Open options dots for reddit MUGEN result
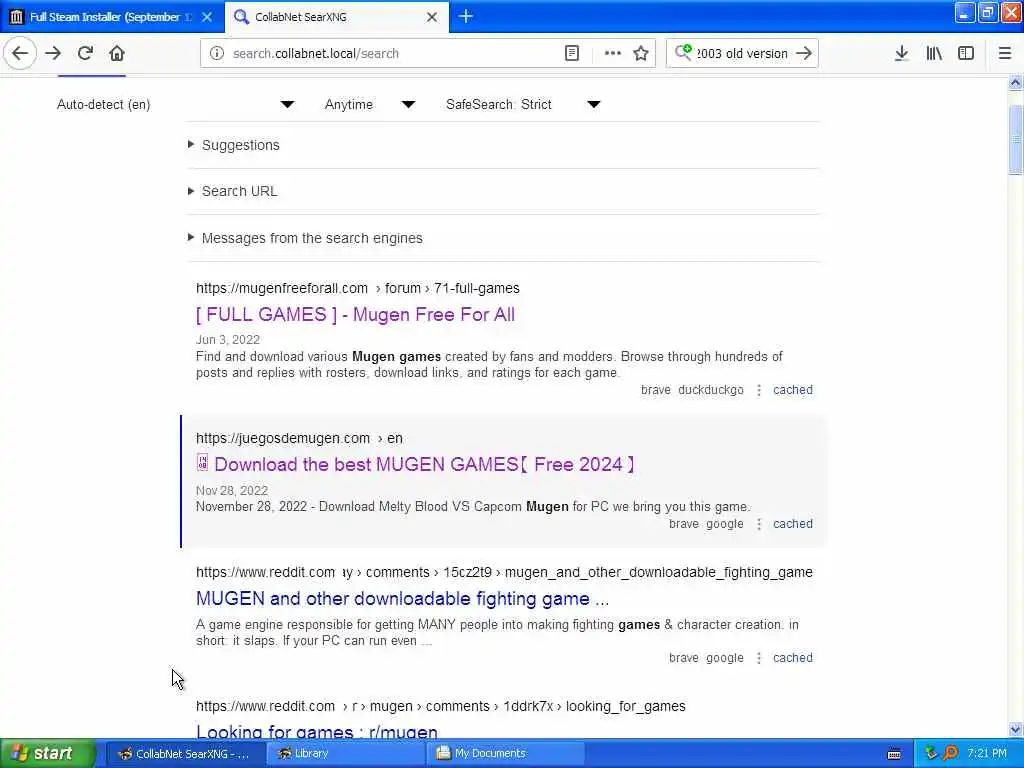 759,658
